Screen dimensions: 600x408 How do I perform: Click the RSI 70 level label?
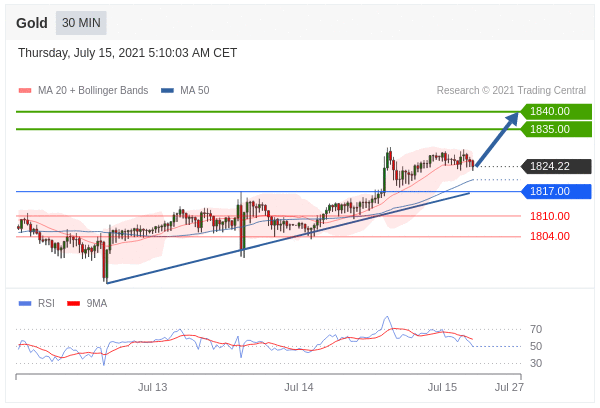pos(536,329)
